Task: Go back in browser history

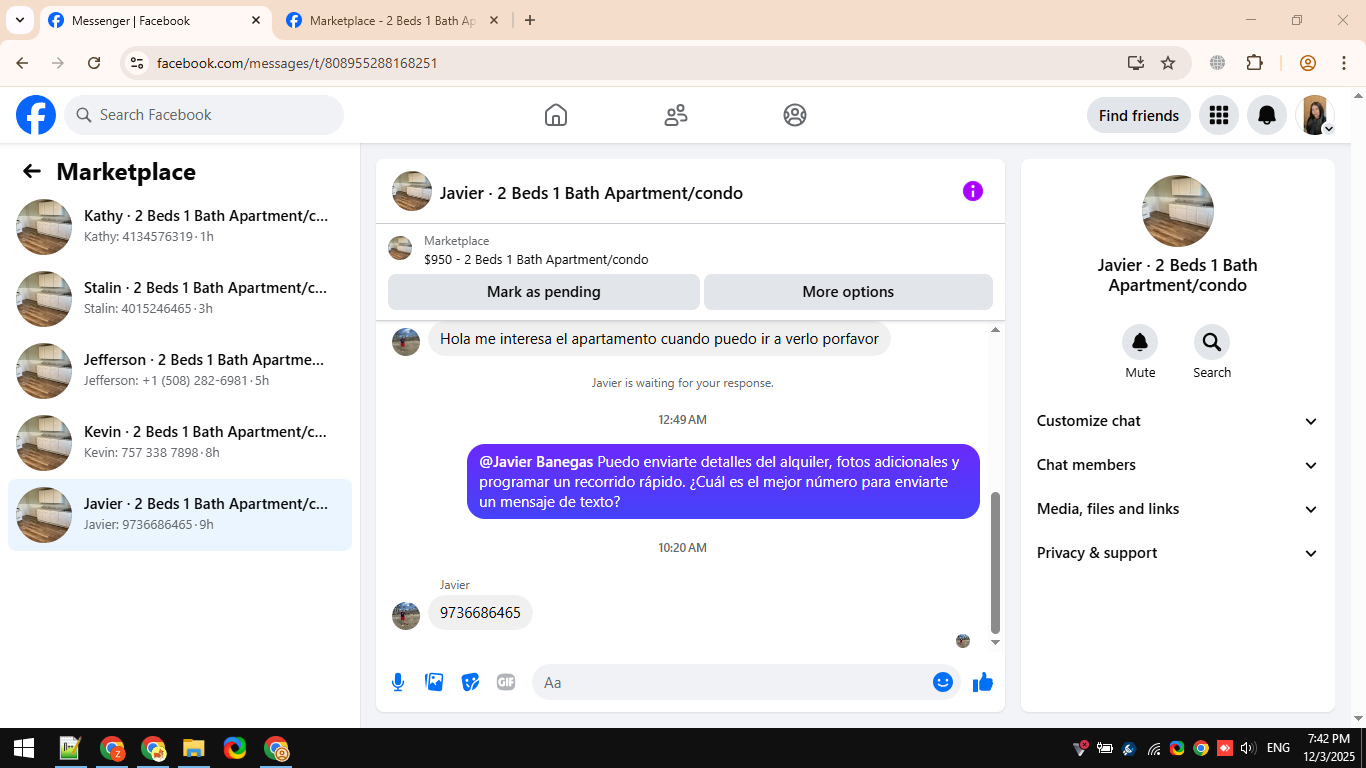Action: [x=22, y=63]
